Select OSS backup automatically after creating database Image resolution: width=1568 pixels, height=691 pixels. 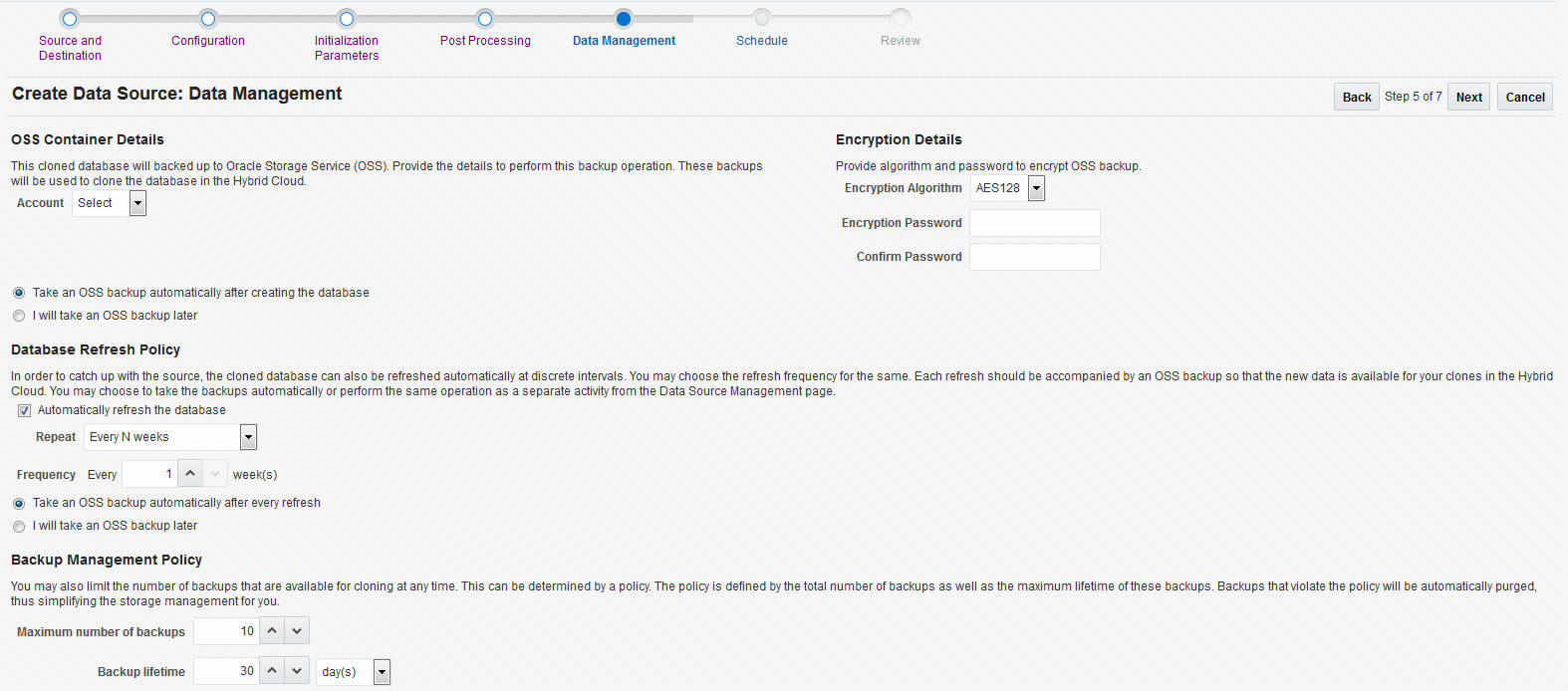tap(19, 293)
